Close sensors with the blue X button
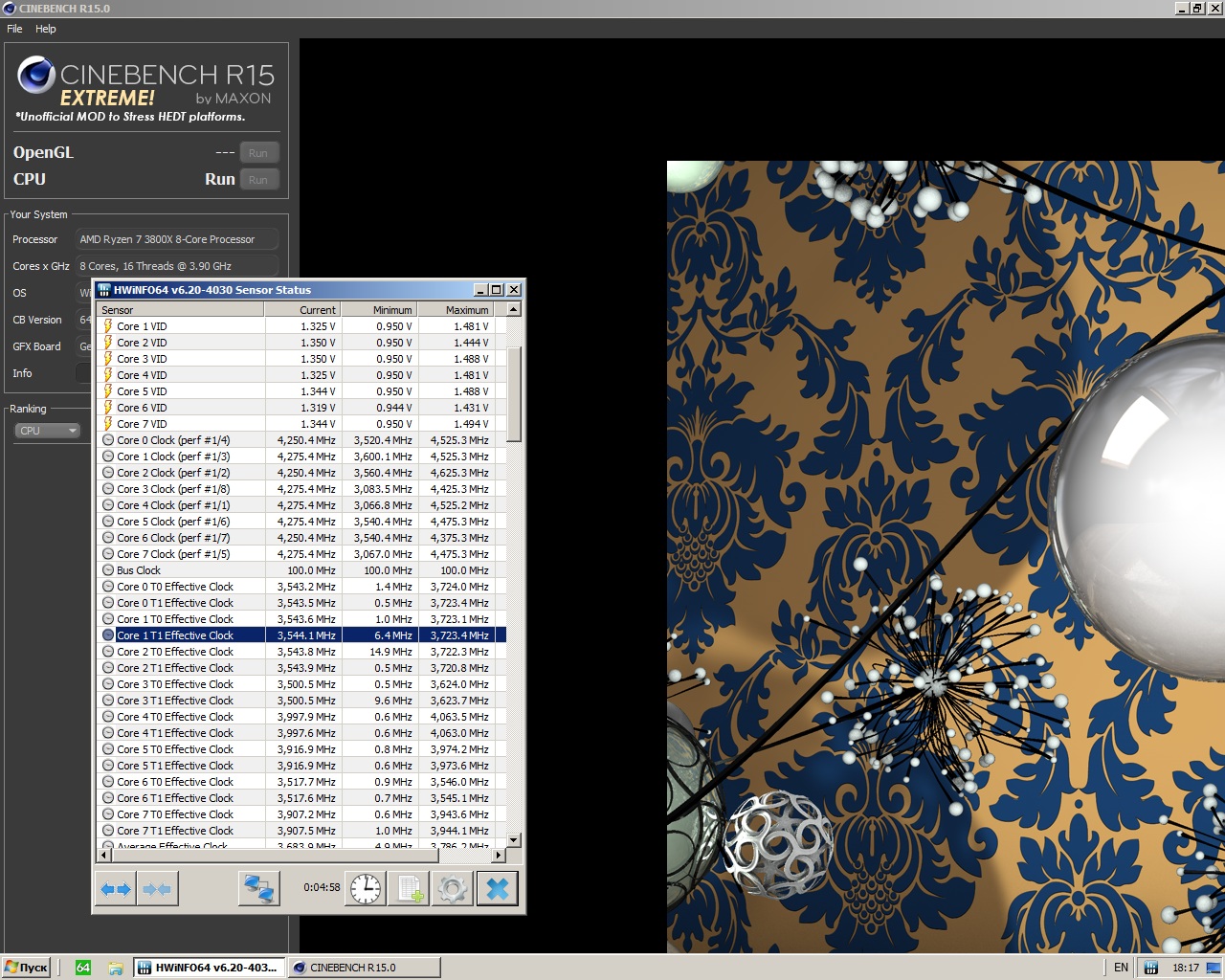The image size is (1225, 980). (x=498, y=889)
